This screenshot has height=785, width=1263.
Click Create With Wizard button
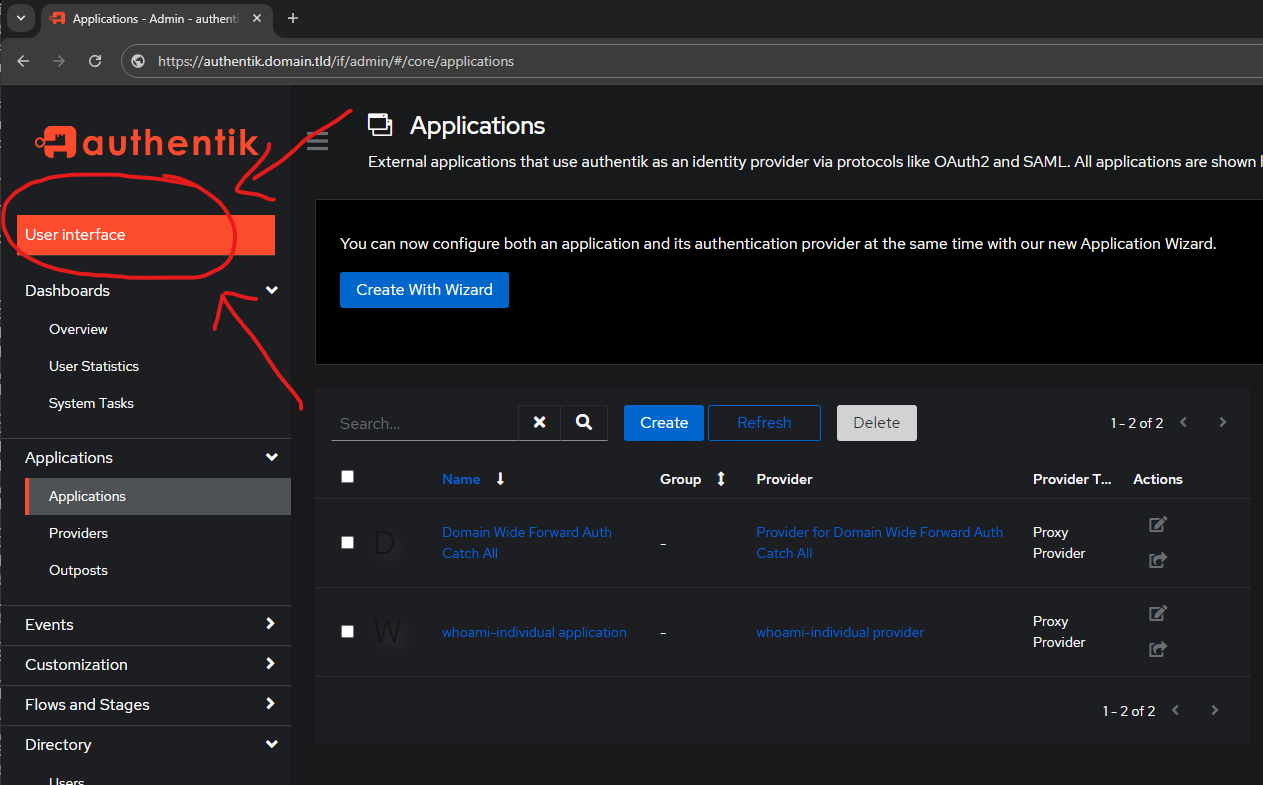click(424, 290)
